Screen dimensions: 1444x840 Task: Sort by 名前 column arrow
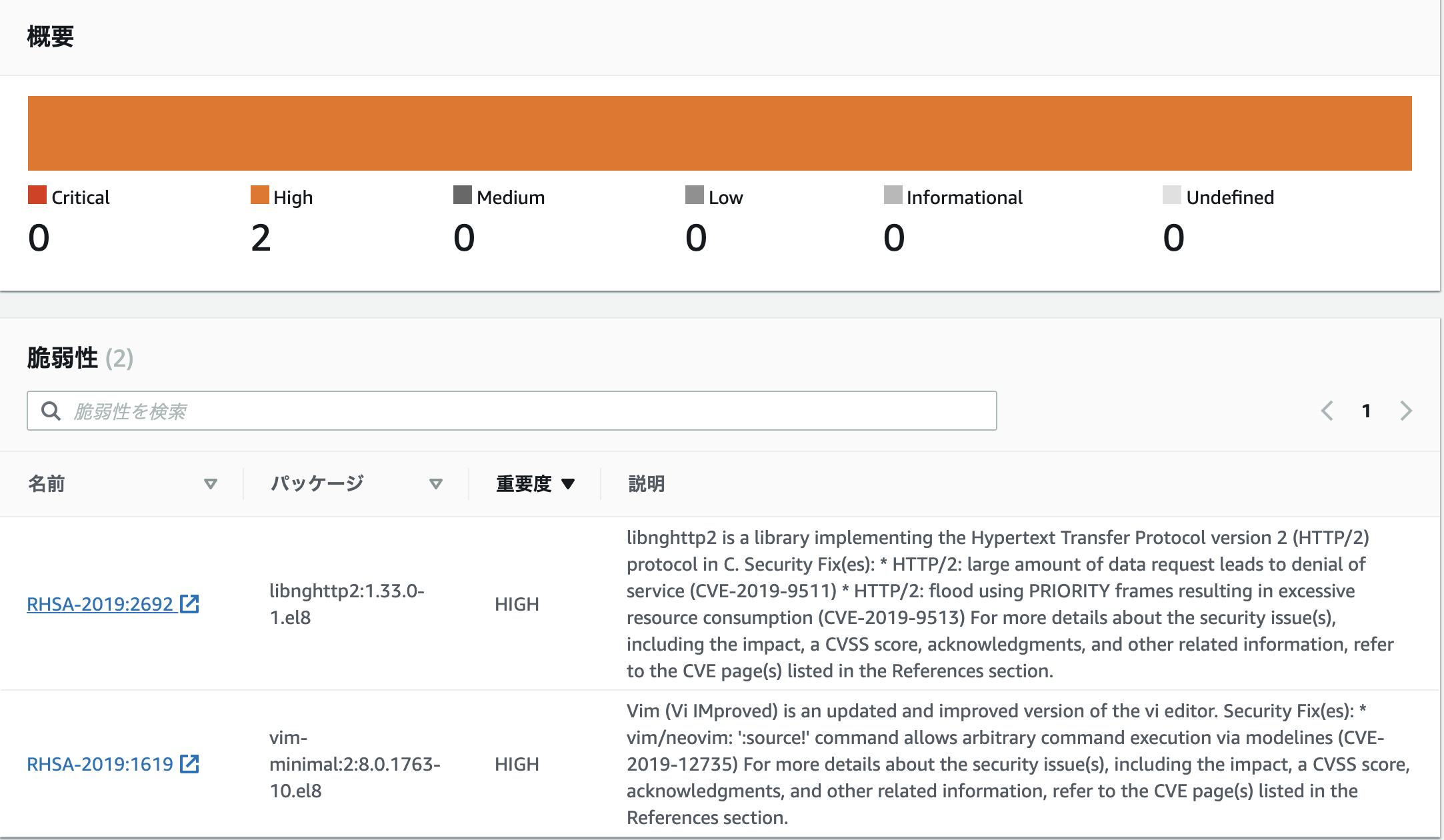click(211, 484)
